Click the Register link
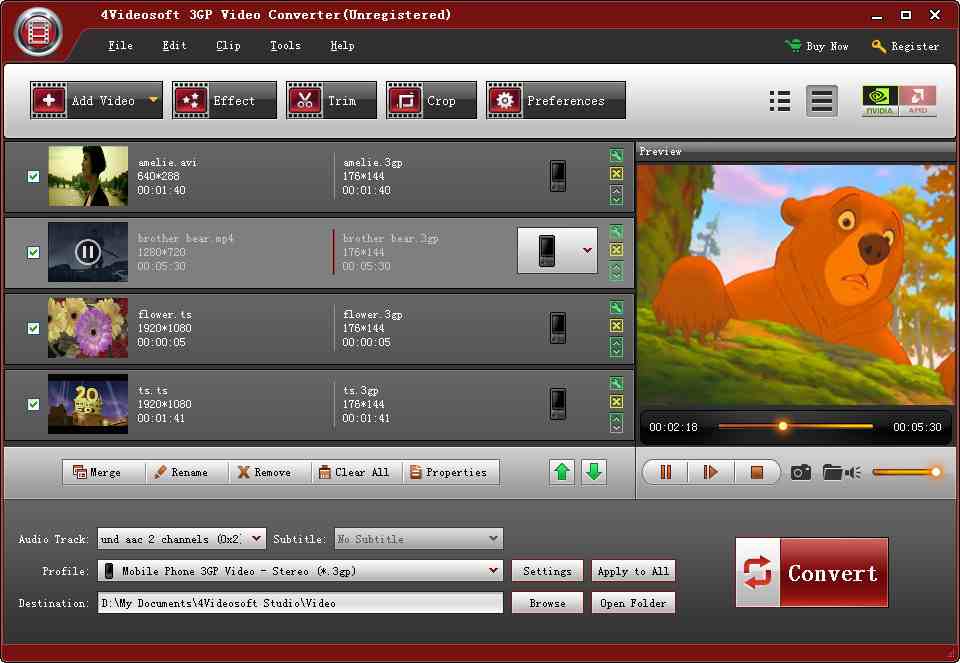The height and width of the screenshot is (663, 960). (905, 46)
